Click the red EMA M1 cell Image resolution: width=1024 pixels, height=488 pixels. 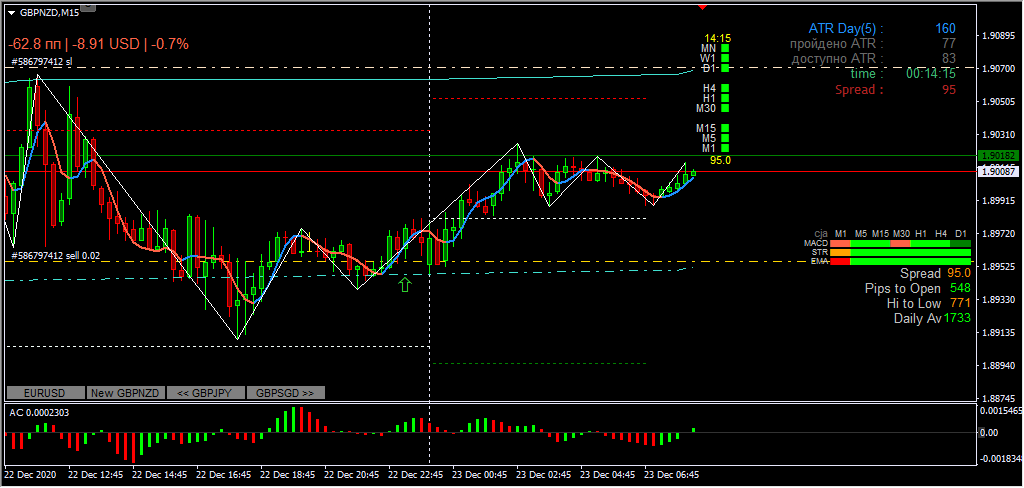click(x=840, y=261)
